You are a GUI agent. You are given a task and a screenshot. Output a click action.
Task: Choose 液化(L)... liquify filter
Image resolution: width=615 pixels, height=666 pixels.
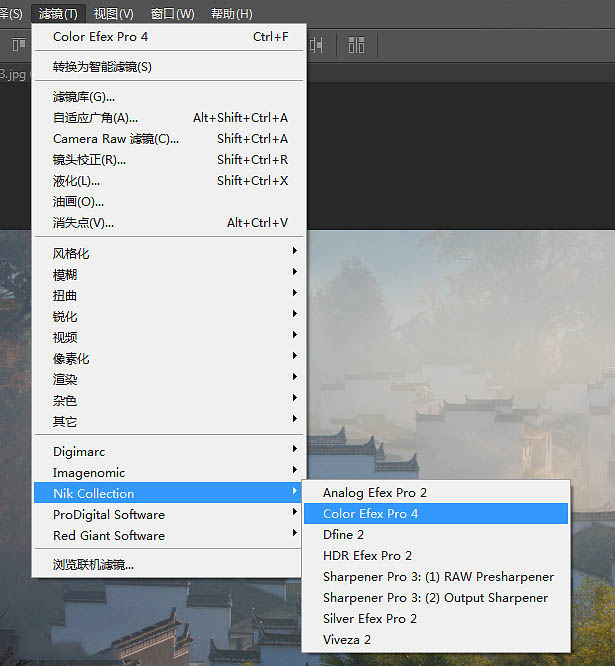coord(77,181)
